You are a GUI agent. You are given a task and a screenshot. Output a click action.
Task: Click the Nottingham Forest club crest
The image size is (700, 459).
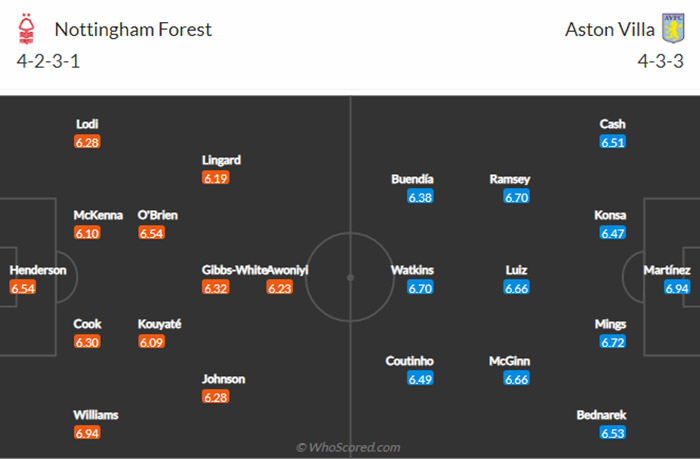[26, 29]
